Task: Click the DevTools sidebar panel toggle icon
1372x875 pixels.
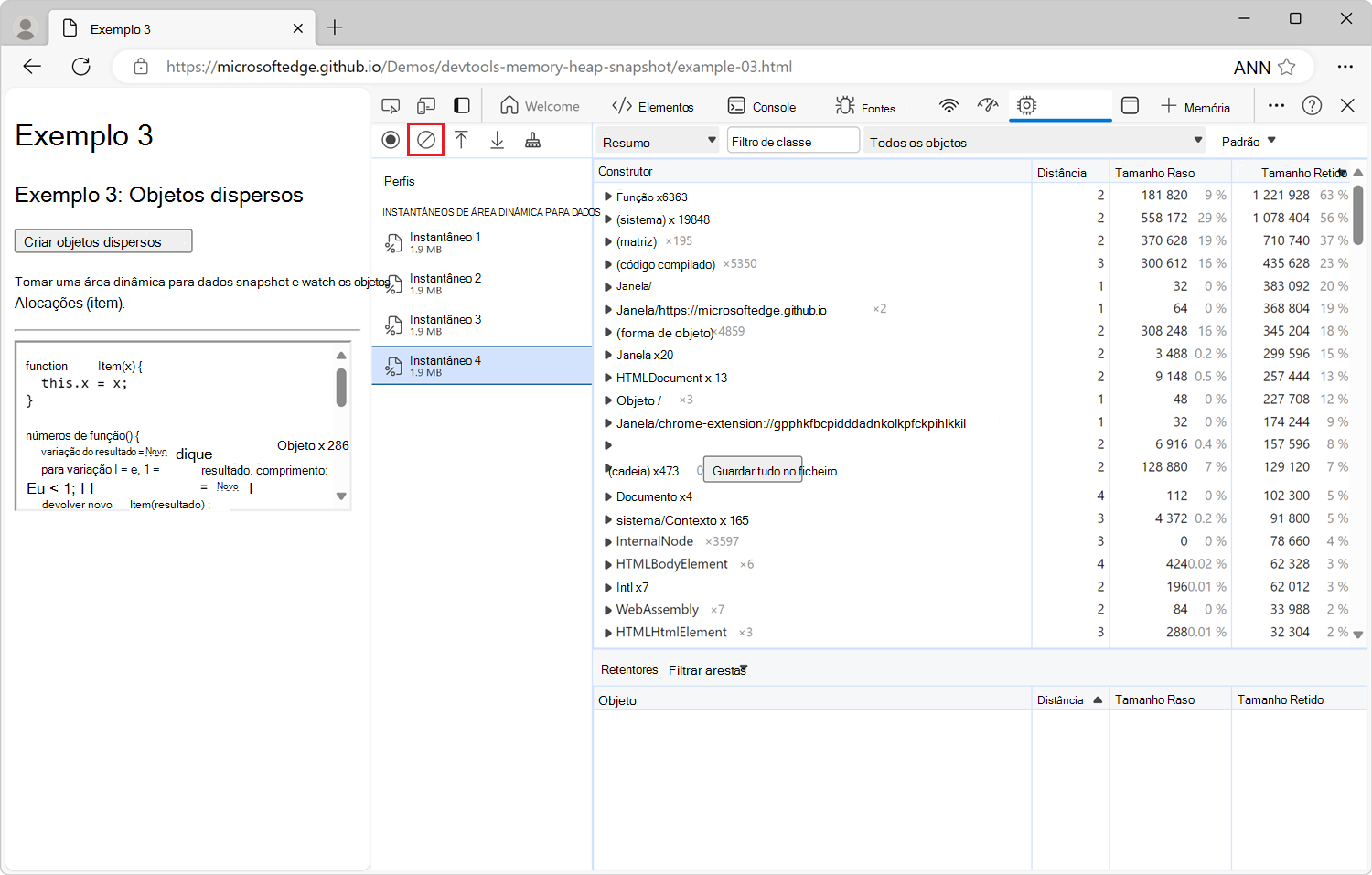Action: point(462,106)
